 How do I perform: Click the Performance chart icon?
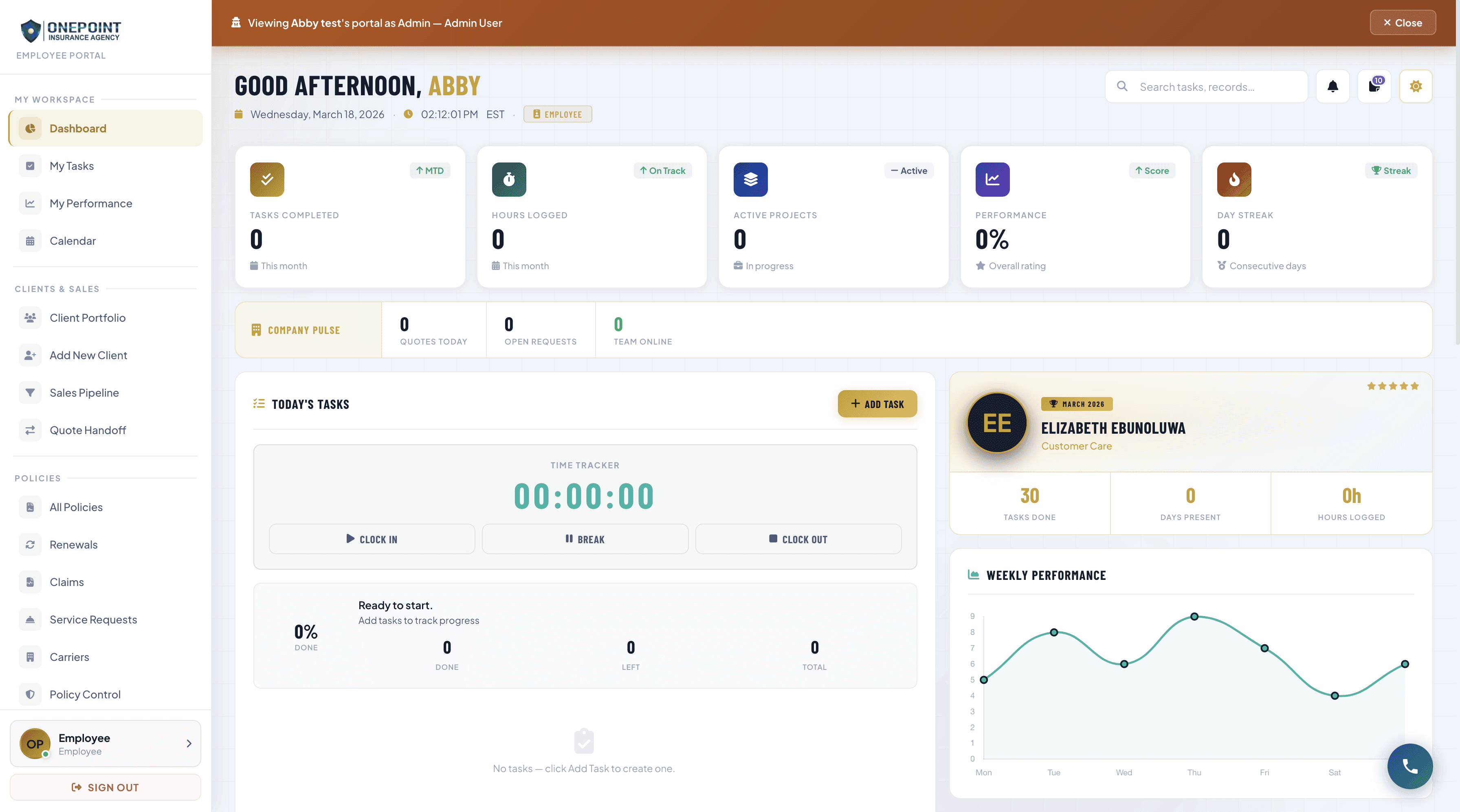[992, 180]
